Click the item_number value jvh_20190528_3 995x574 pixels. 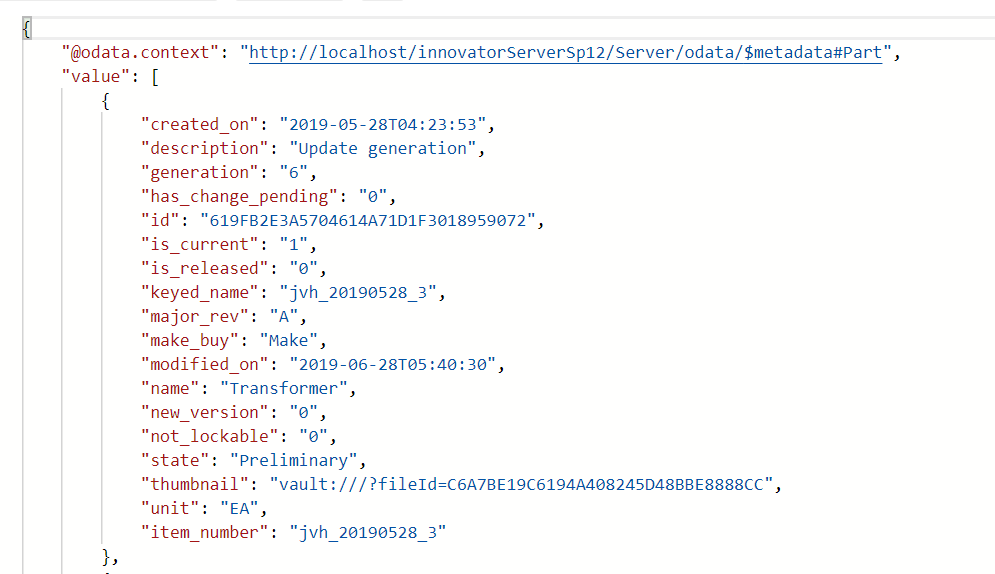(368, 533)
